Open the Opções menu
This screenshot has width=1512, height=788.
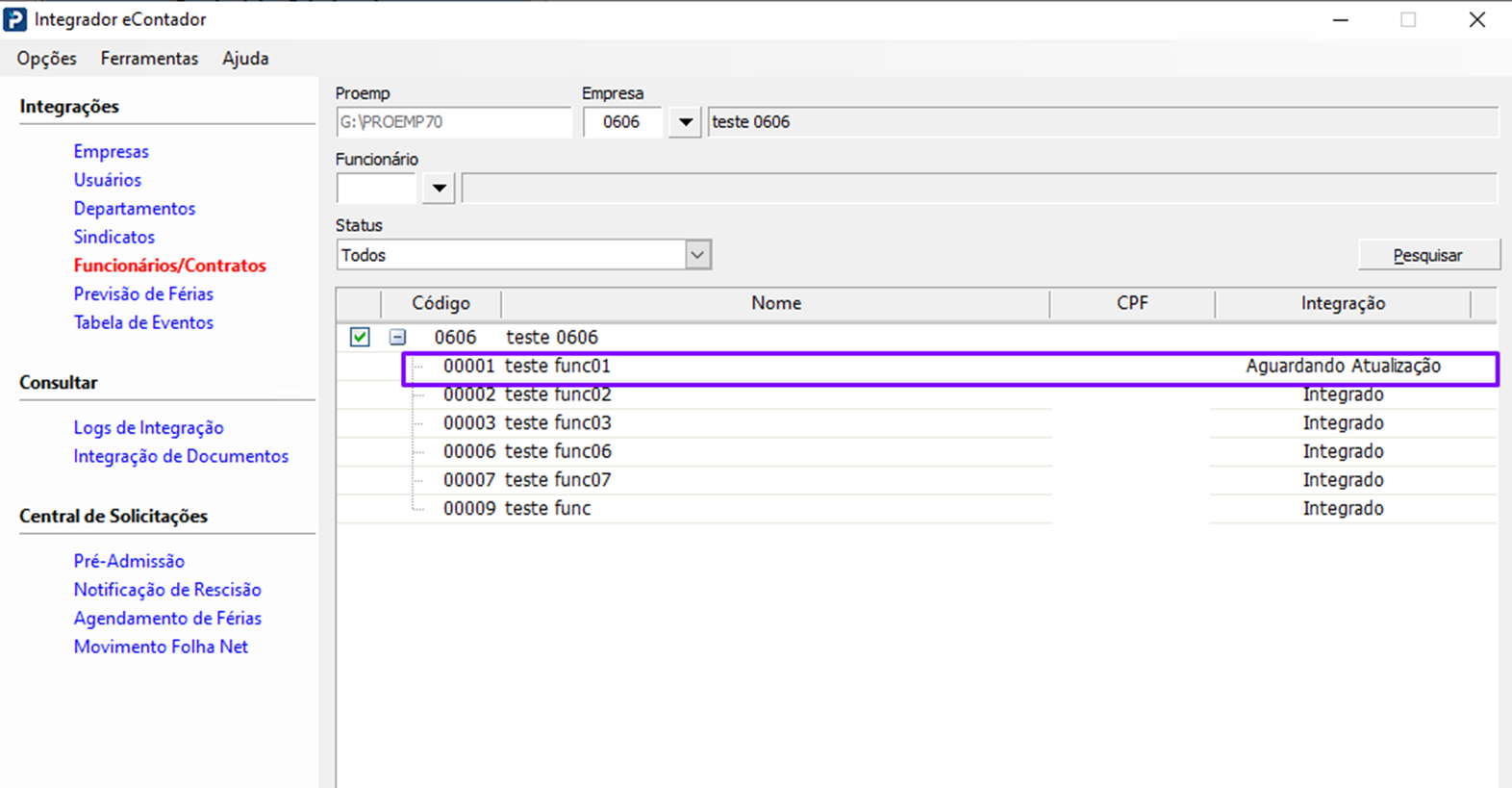[x=46, y=59]
